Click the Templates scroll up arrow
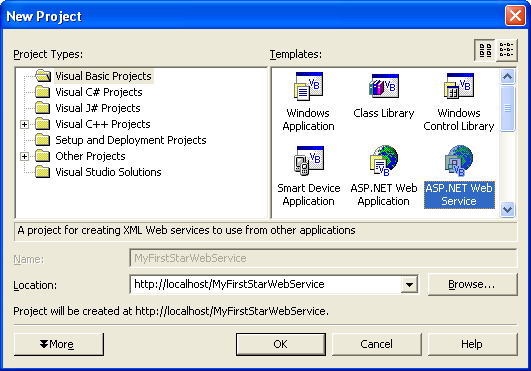This screenshot has height=371, width=531. 507,77
